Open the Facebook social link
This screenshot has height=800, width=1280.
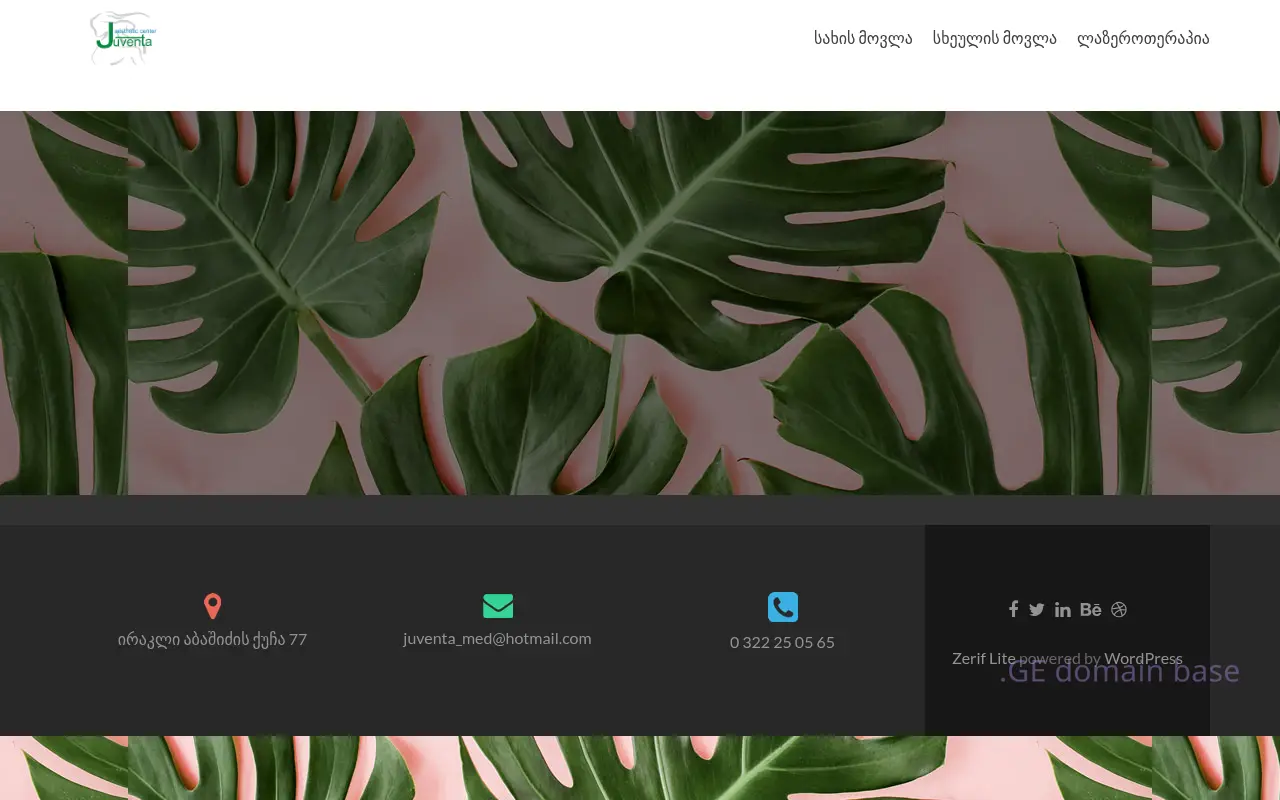[x=1013, y=609]
